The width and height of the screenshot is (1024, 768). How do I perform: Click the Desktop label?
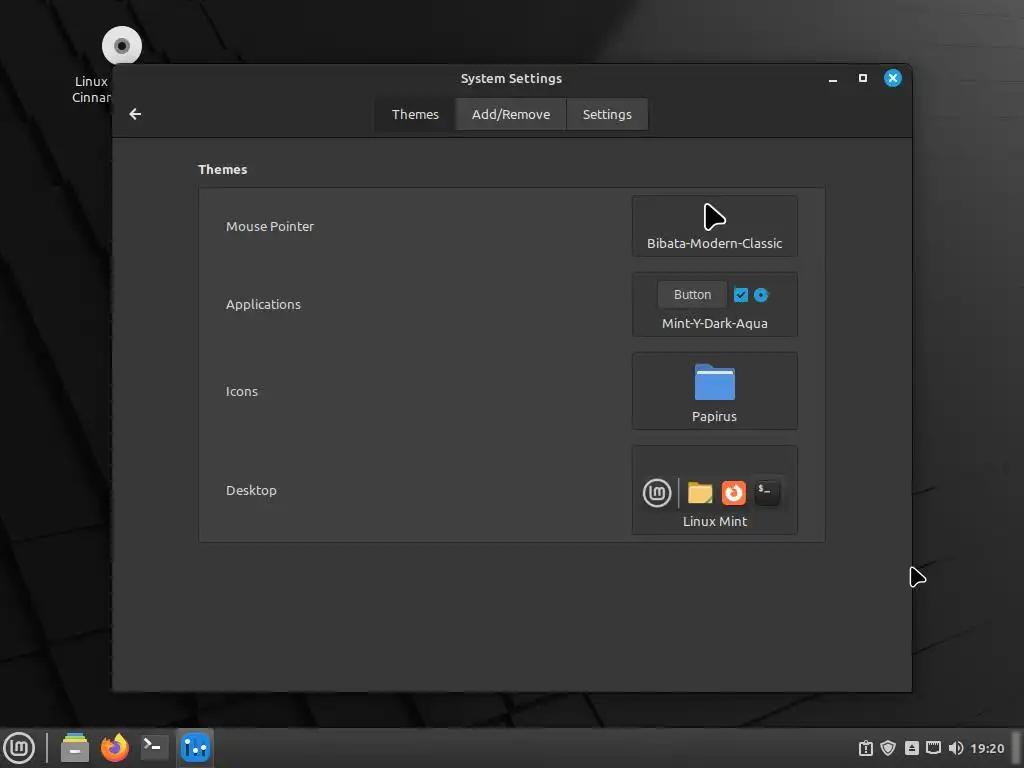click(x=251, y=490)
